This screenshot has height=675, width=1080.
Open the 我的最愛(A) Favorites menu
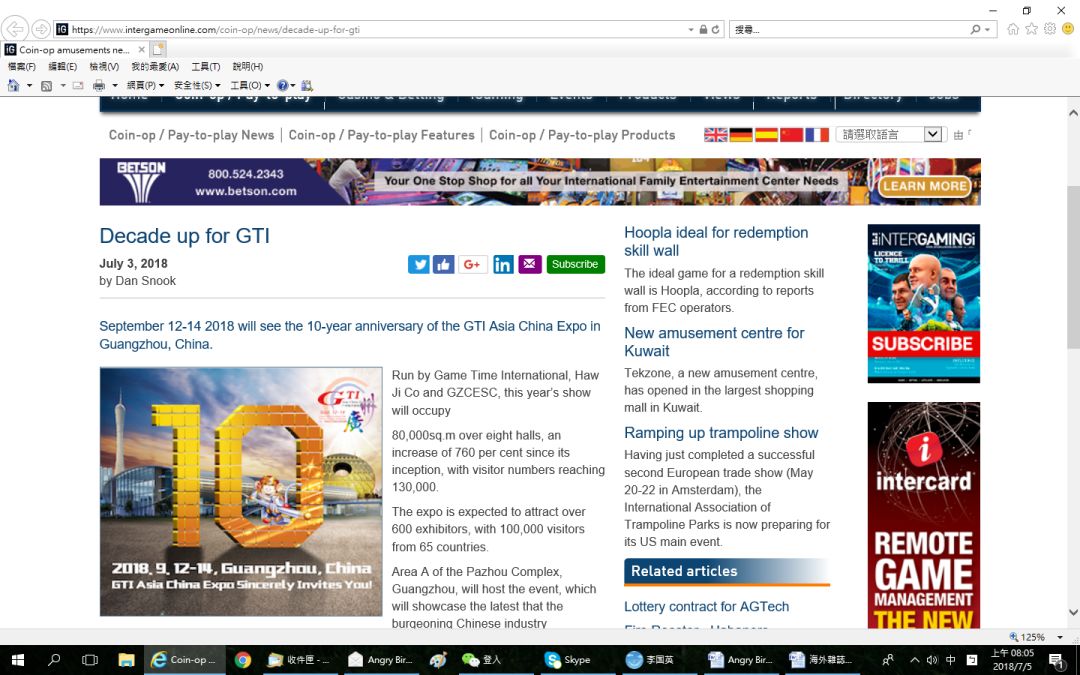point(155,67)
